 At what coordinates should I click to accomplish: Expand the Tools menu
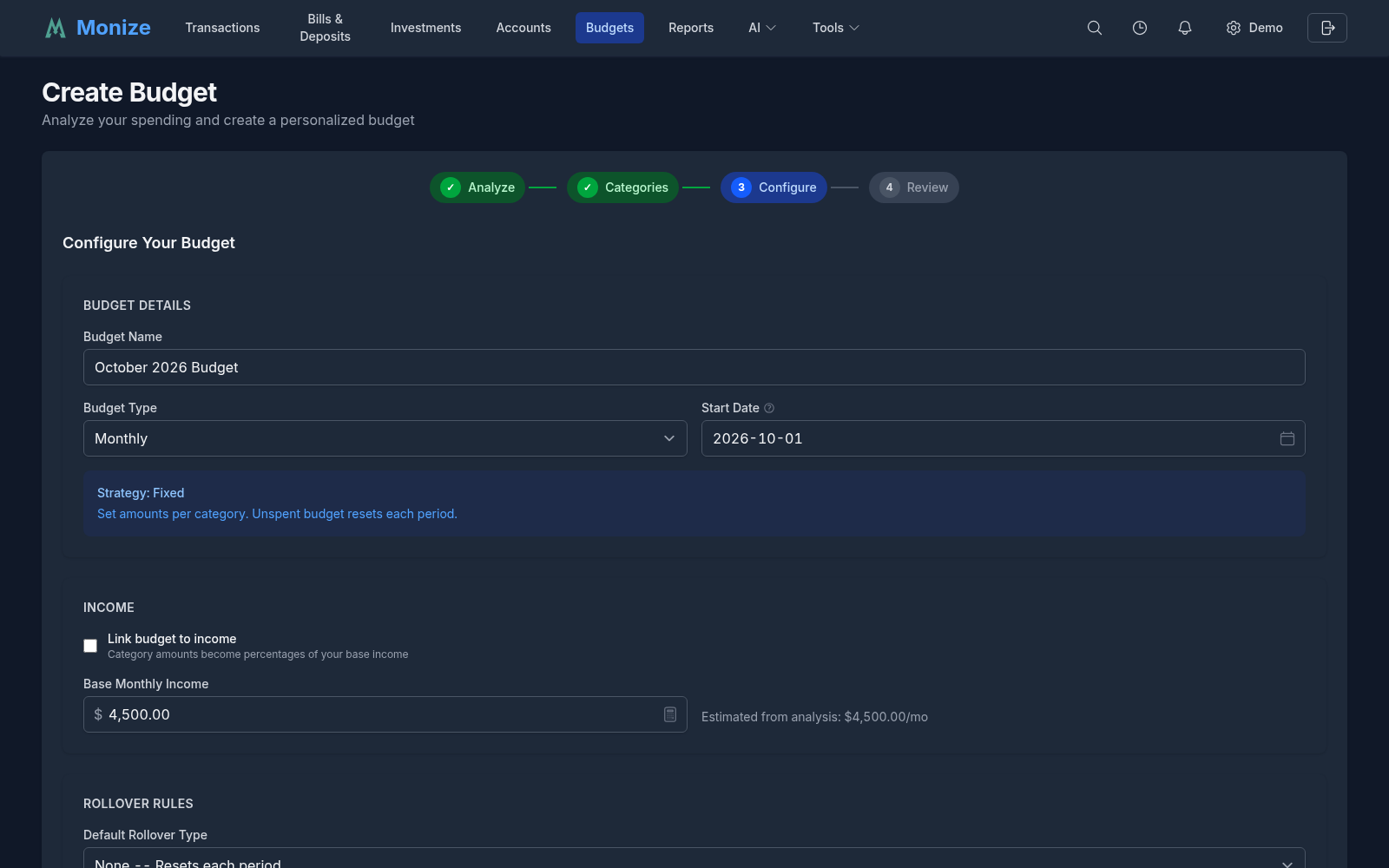click(x=836, y=28)
